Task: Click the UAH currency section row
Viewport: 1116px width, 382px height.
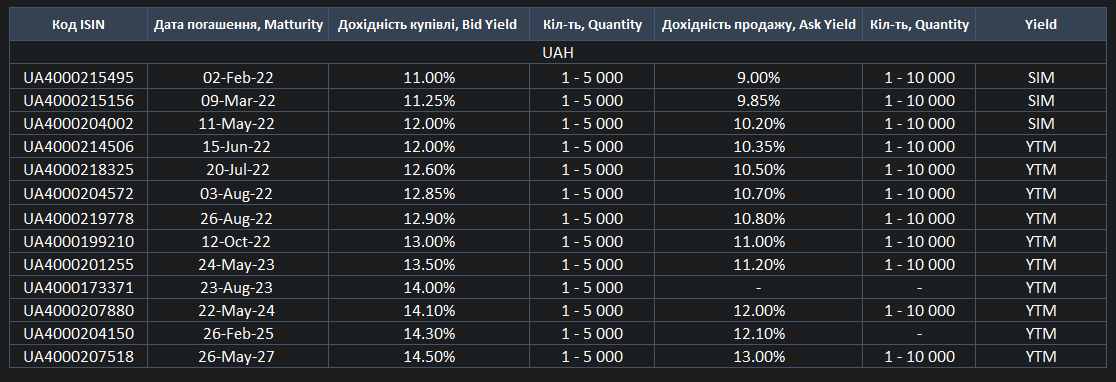Action: tap(558, 53)
